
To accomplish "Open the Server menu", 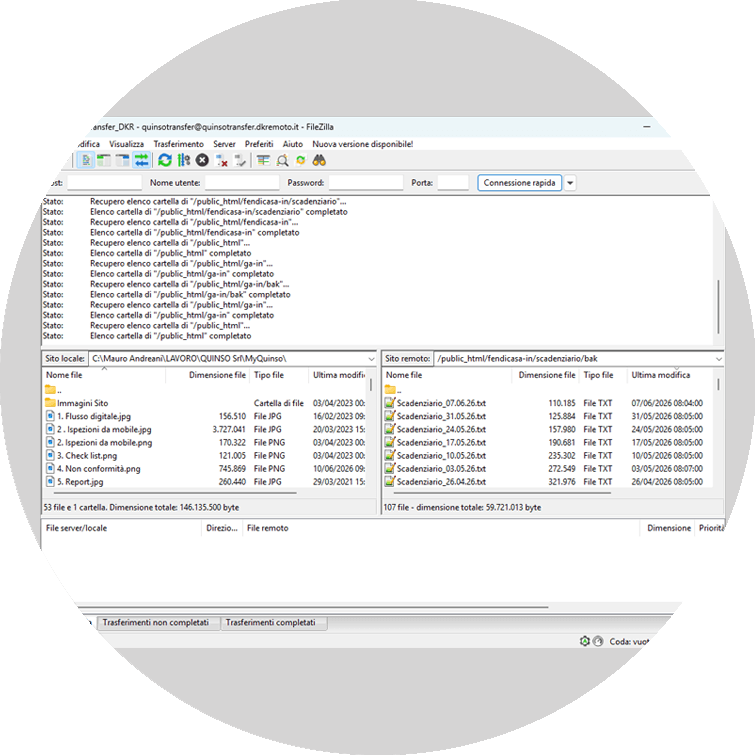I will (x=224, y=144).
